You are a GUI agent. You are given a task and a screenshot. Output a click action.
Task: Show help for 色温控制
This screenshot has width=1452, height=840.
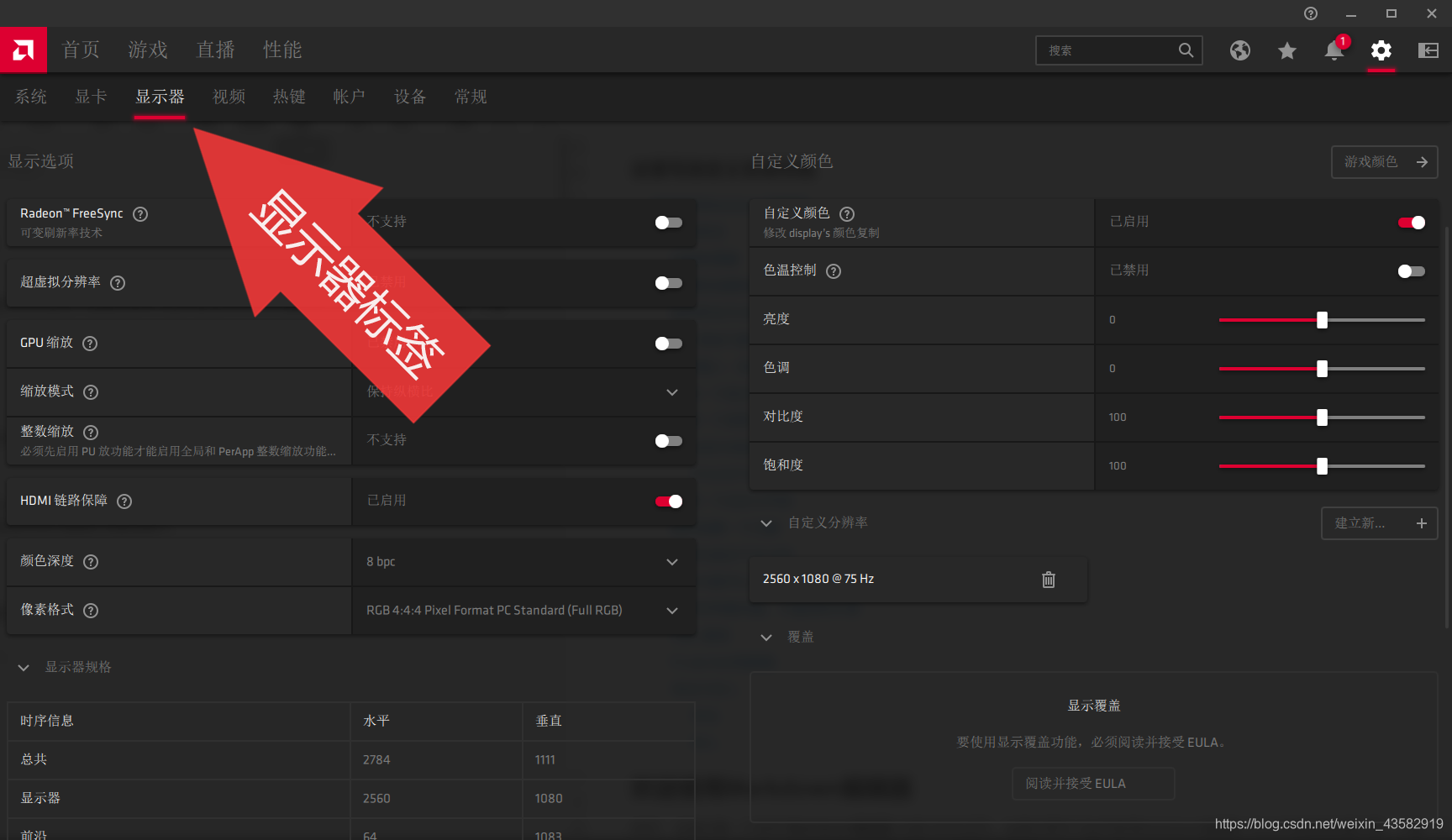pyautogui.click(x=834, y=271)
